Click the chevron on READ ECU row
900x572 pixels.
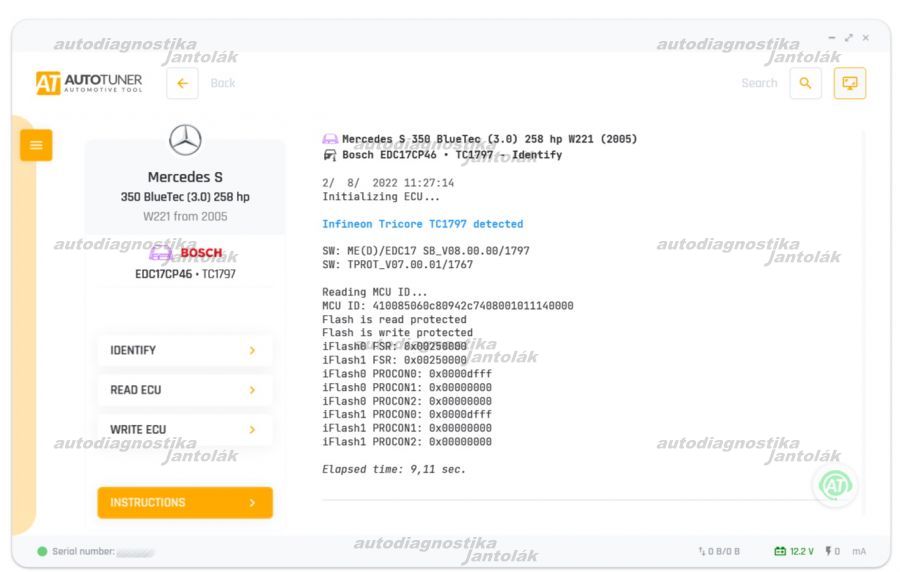(253, 390)
